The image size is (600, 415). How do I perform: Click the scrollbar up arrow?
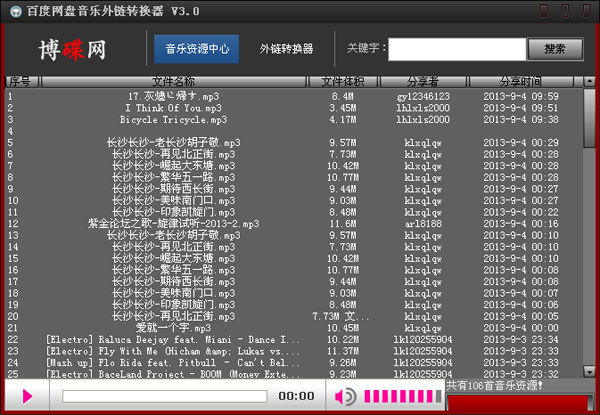(589, 81)
